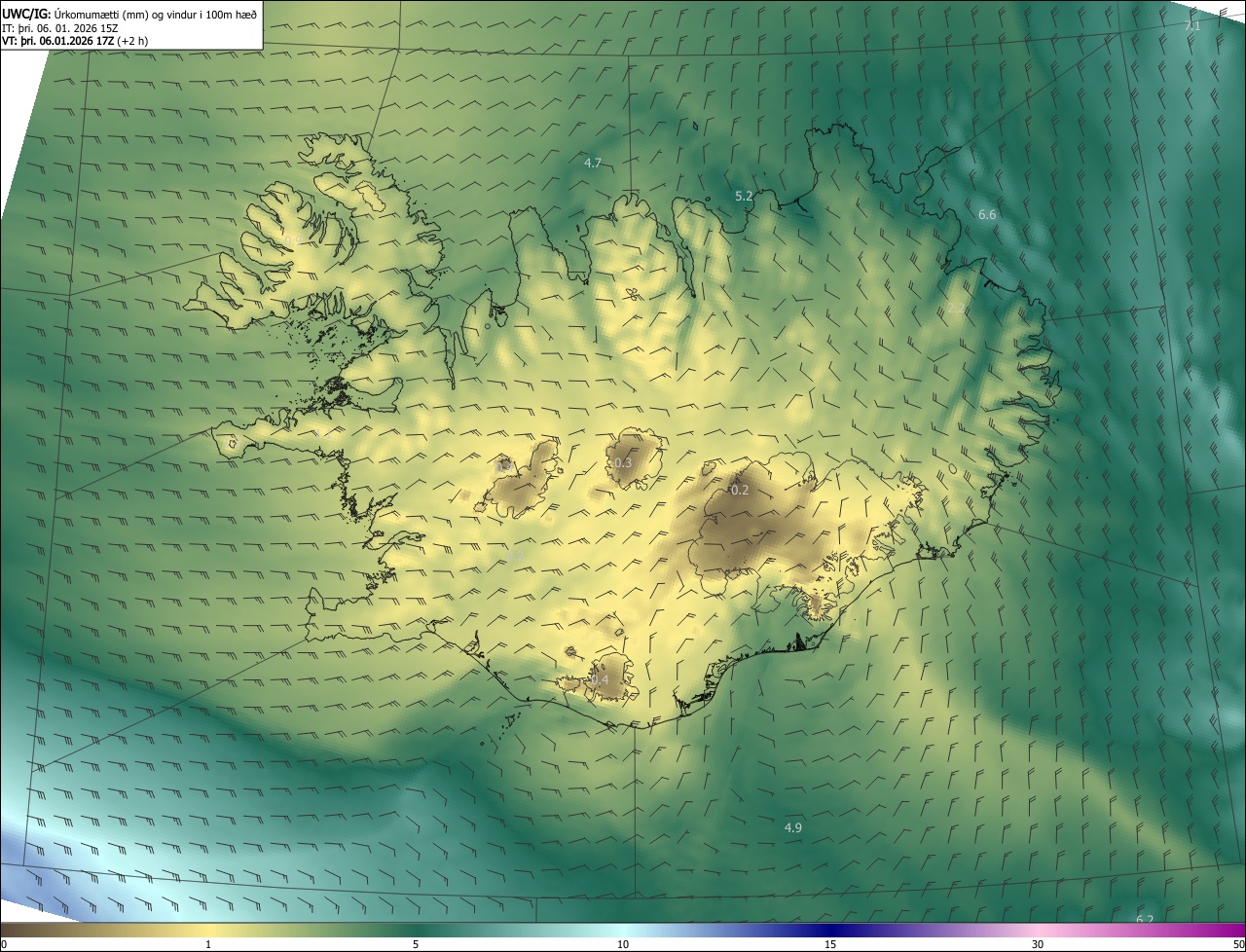Click the precipitable water color scale bar
Viewport: 1246px width, 952px height.
623,930
